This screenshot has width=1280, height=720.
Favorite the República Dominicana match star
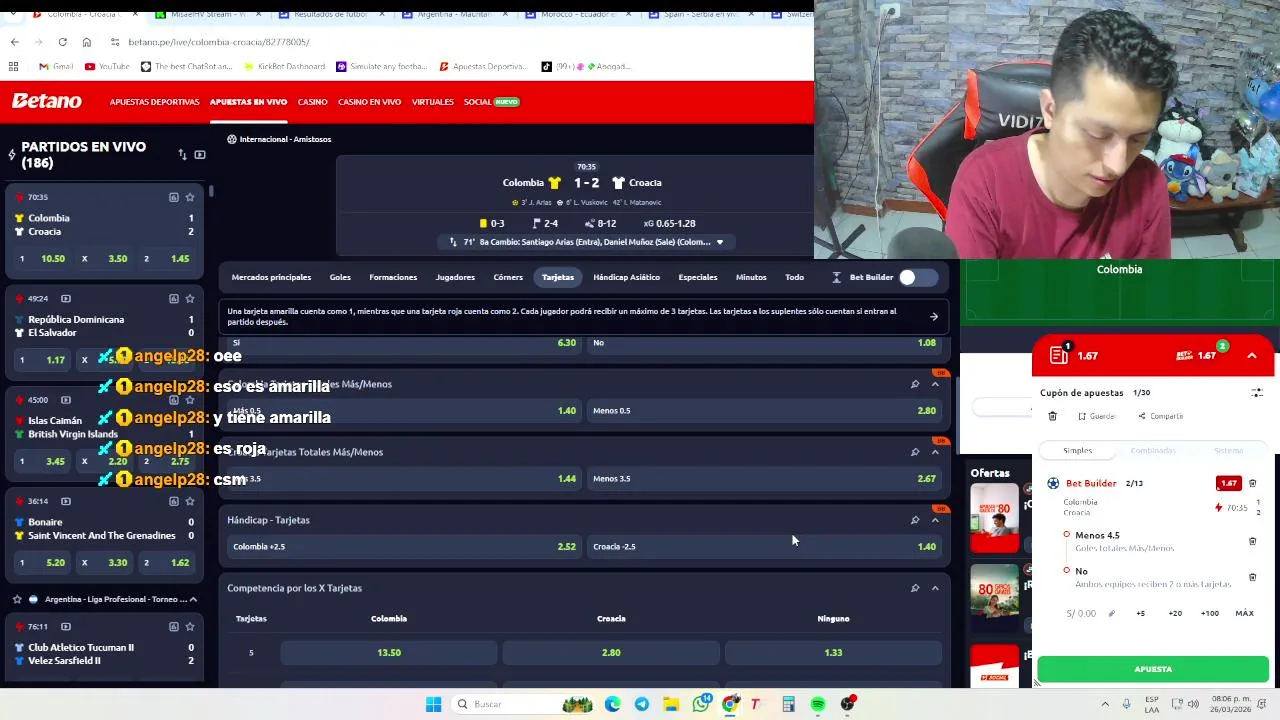point(190,298)
